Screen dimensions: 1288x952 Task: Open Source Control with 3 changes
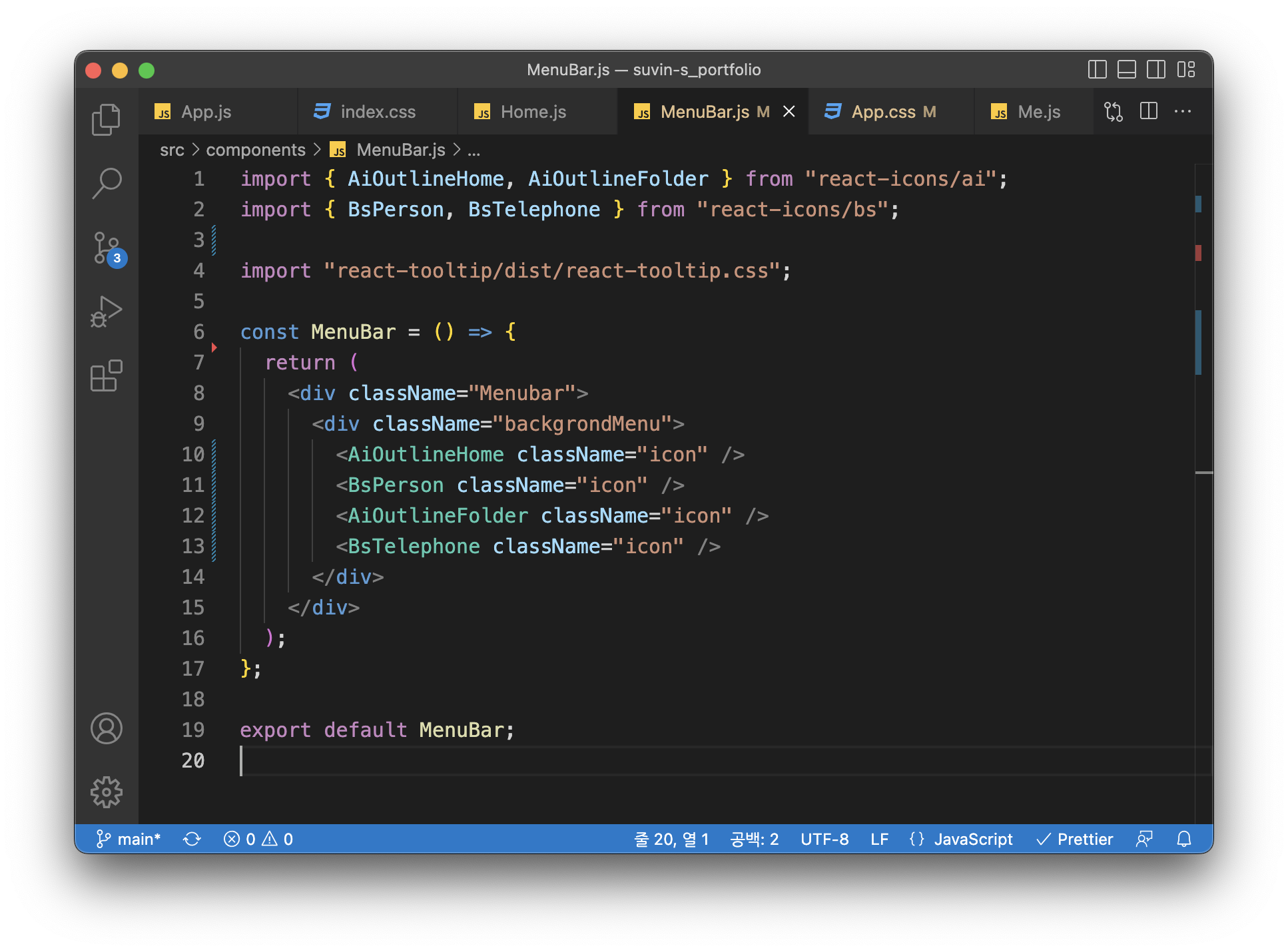click(106, 248)
